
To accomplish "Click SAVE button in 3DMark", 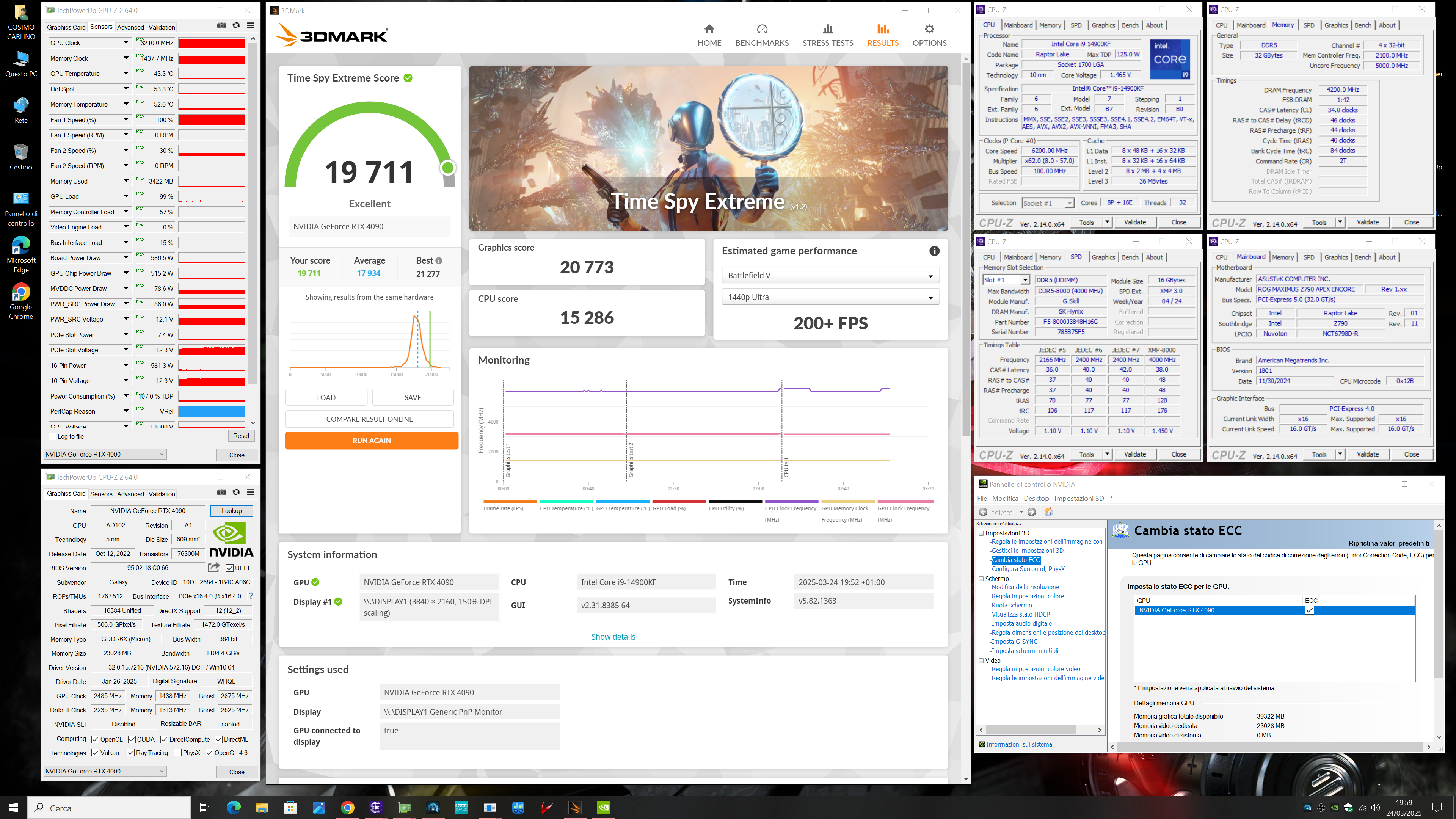I will click(x=413, y=397).
